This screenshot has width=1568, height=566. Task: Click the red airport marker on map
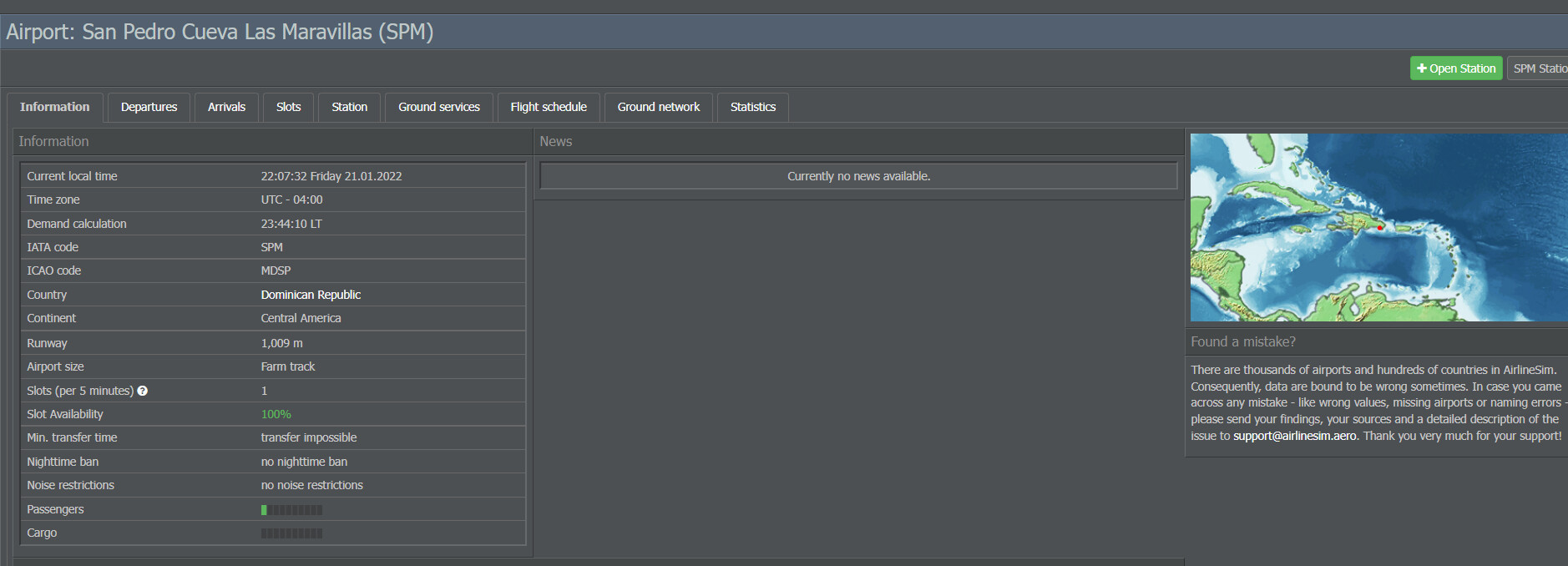pyautogui.click(x=1380, y=228)
